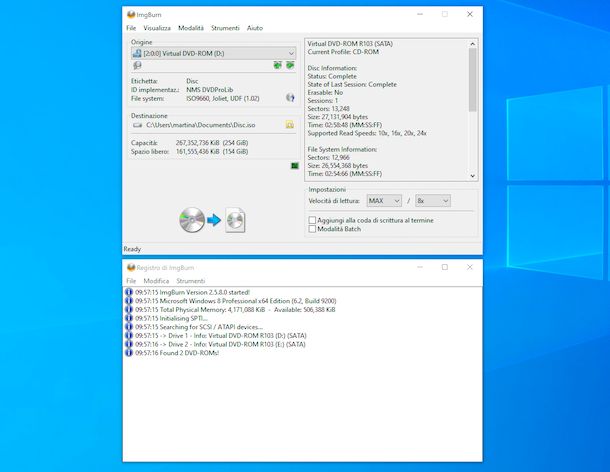
Task: Click the disc info icon under Origine
Action: (137, 65)
